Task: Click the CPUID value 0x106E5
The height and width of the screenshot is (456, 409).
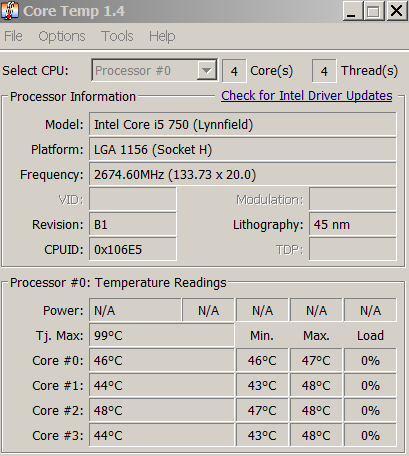Action: 133,249
